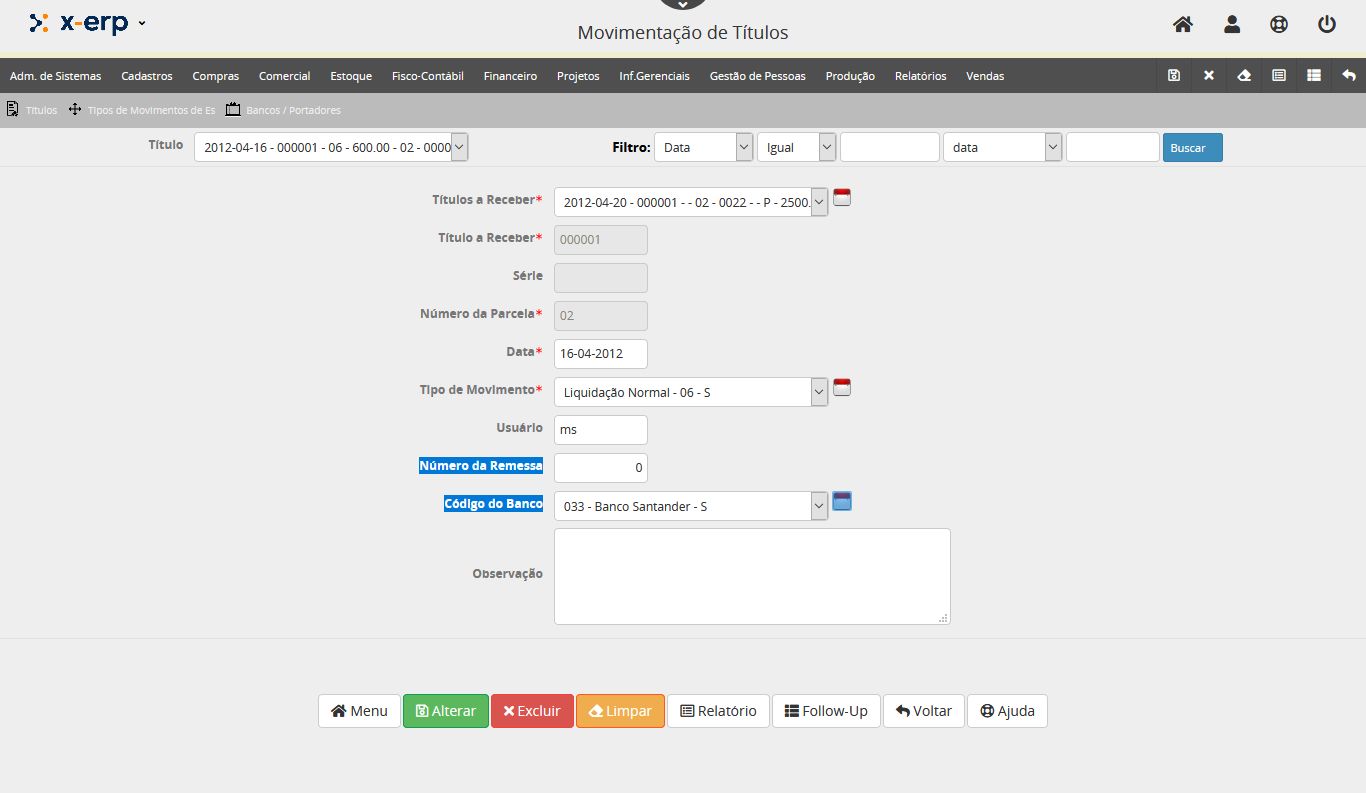1366x793 pixels.
Task: Open the Gestão de Pessoas menu
Action: click(757, 76)
